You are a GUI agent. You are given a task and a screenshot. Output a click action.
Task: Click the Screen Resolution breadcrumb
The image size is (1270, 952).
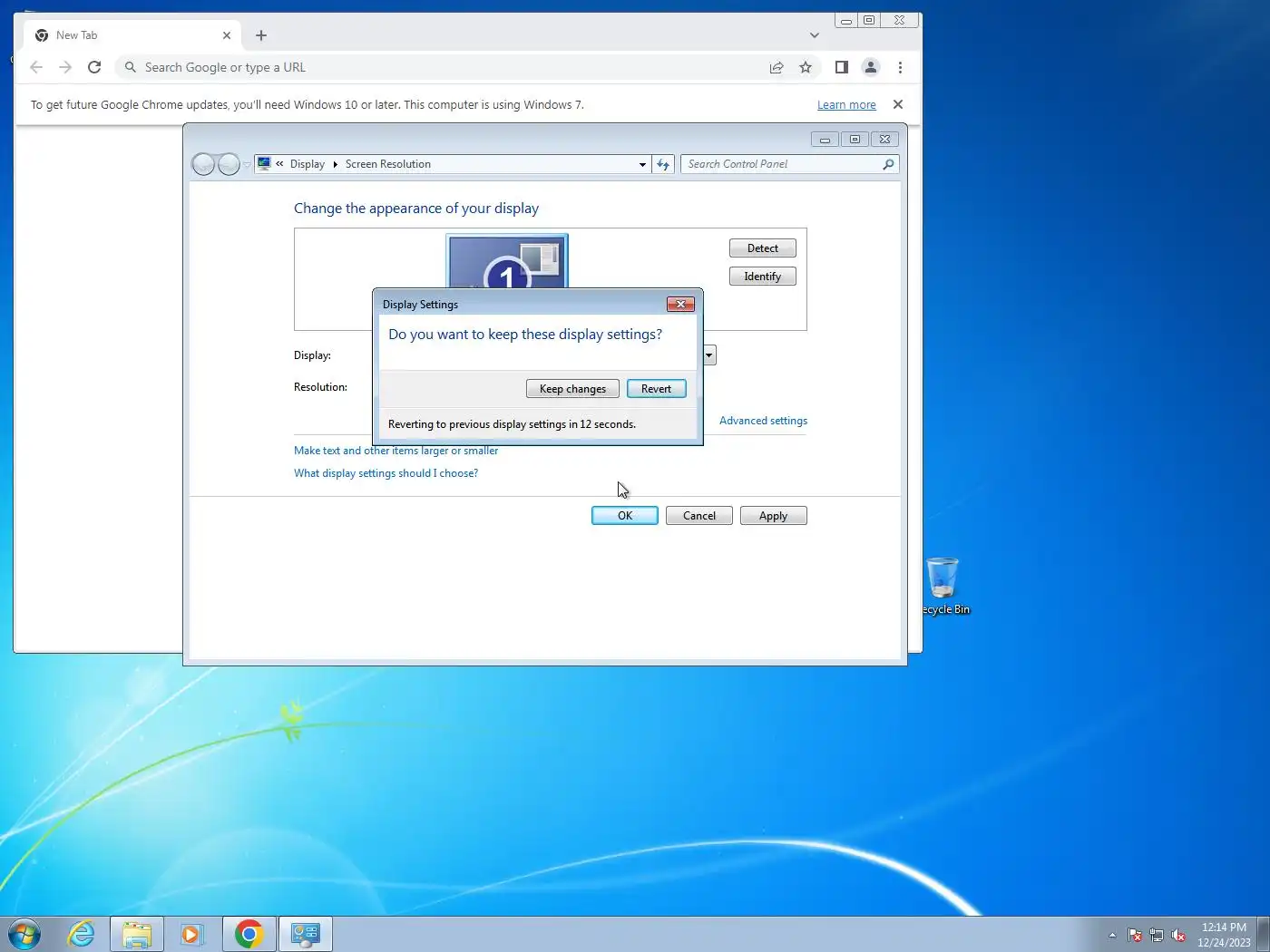(387, 164)
